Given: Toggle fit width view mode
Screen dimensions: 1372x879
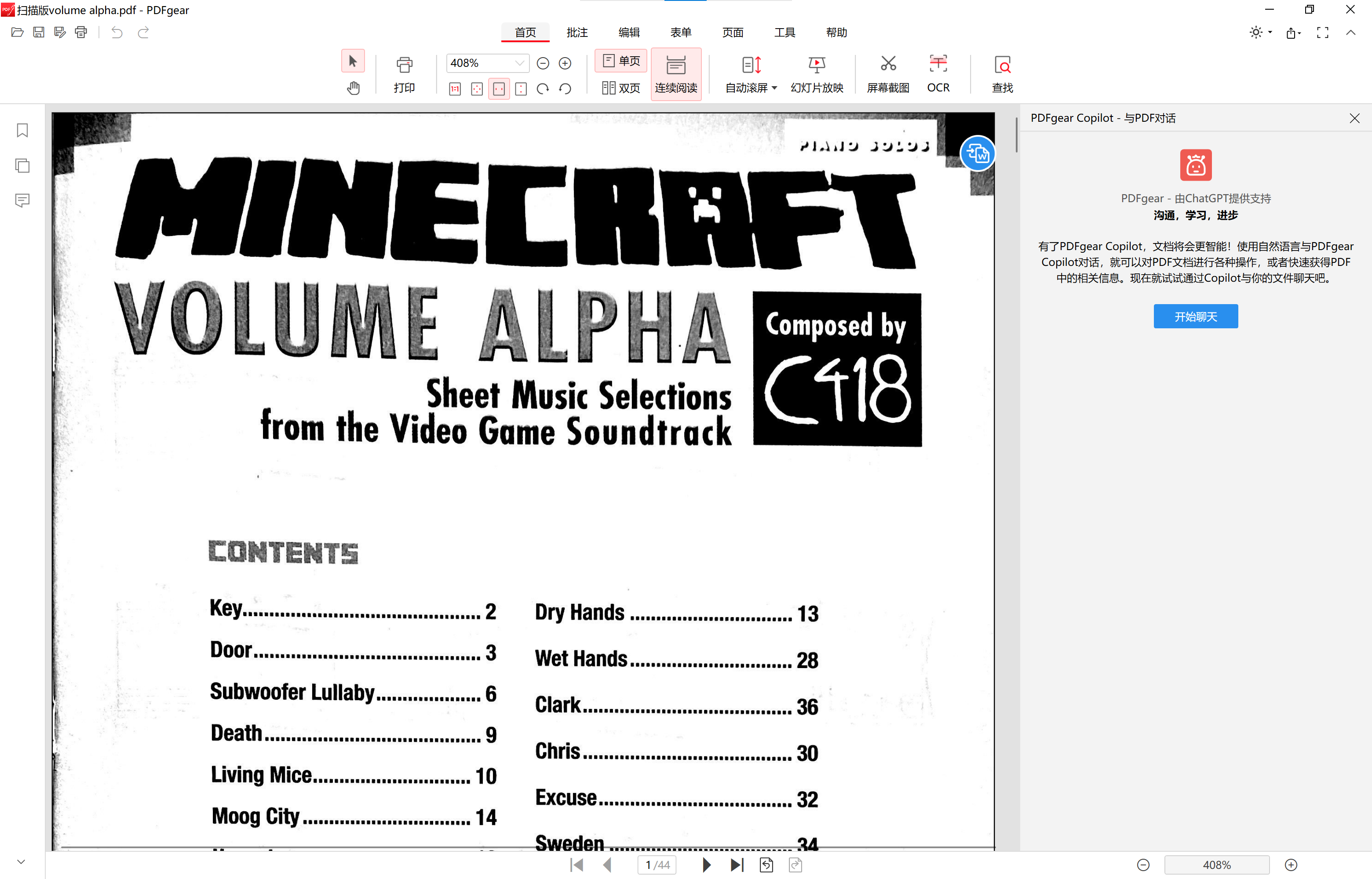Looking at the screenshot, I should coord(499,89).
